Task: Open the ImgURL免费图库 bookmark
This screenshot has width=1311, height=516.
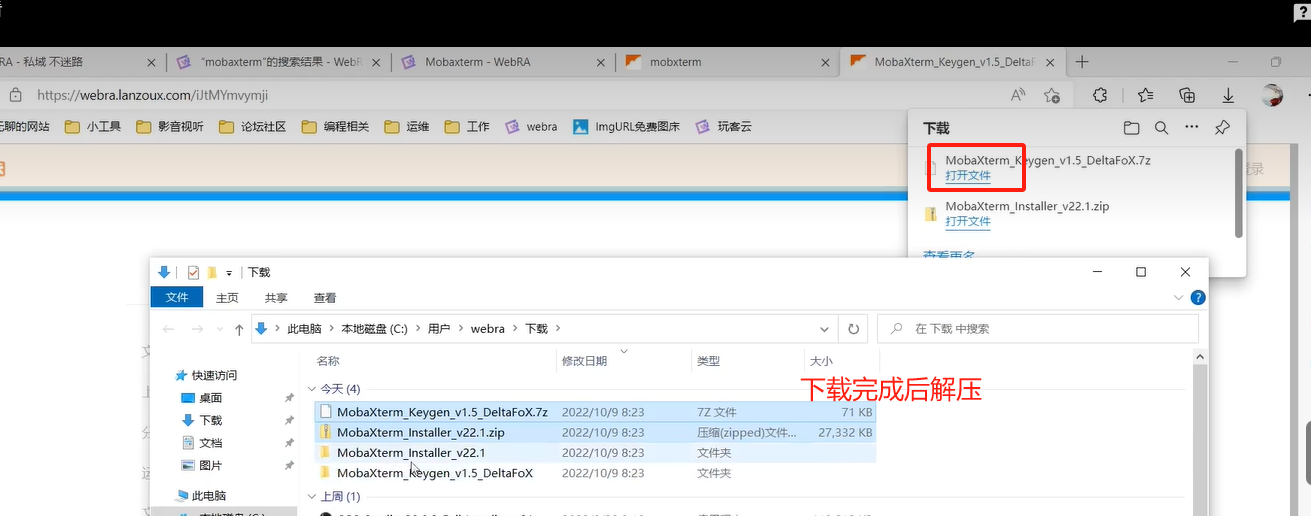Action: coord(627,127)
